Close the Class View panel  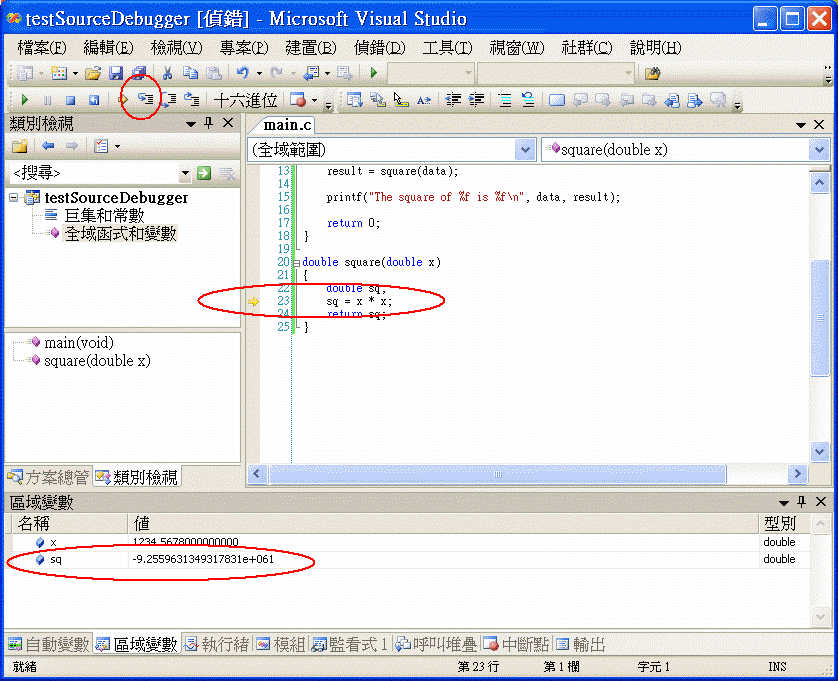click(x=228, y=123)
